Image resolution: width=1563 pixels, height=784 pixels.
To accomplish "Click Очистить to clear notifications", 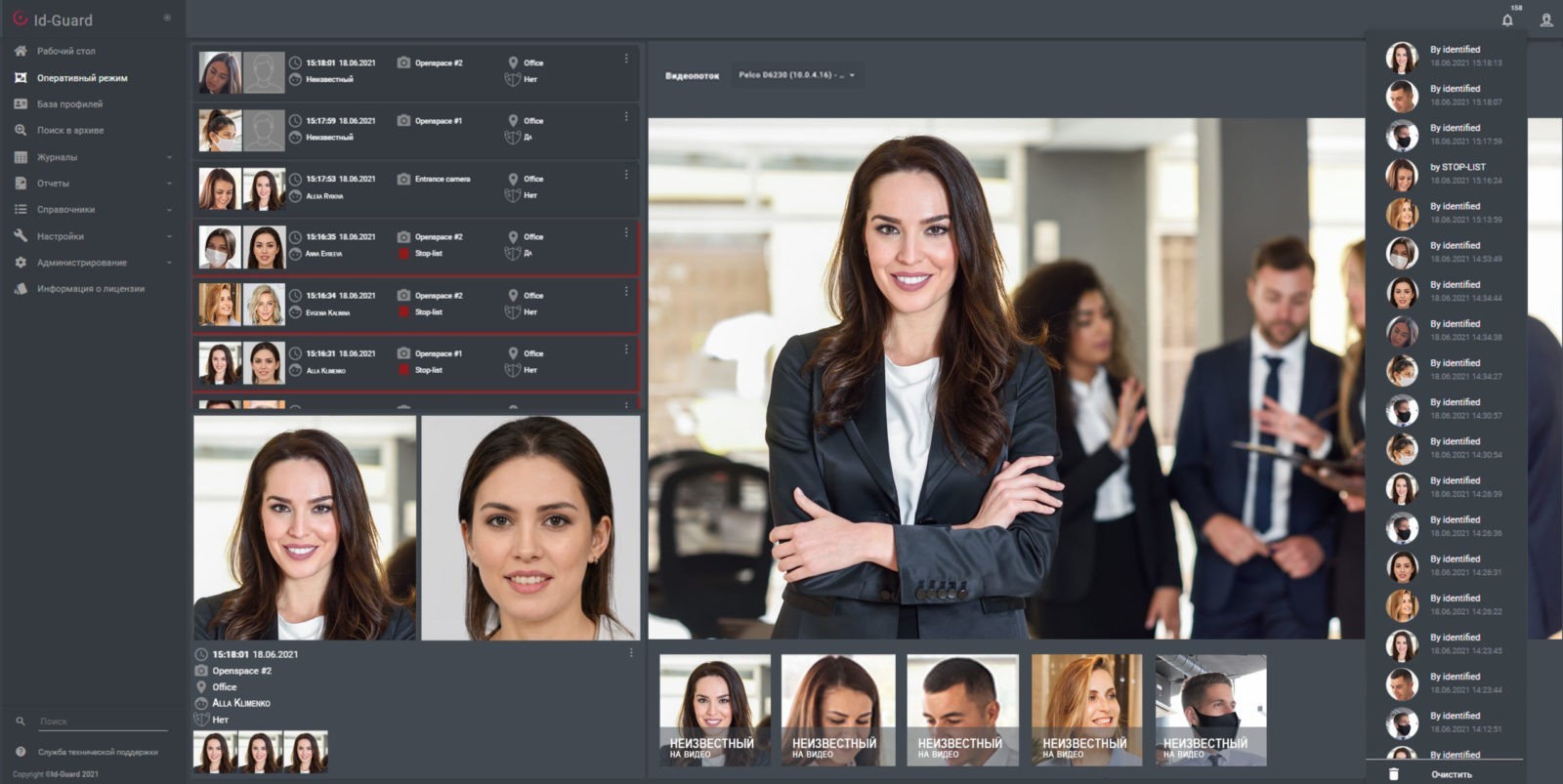I will tap(1451, 774).
